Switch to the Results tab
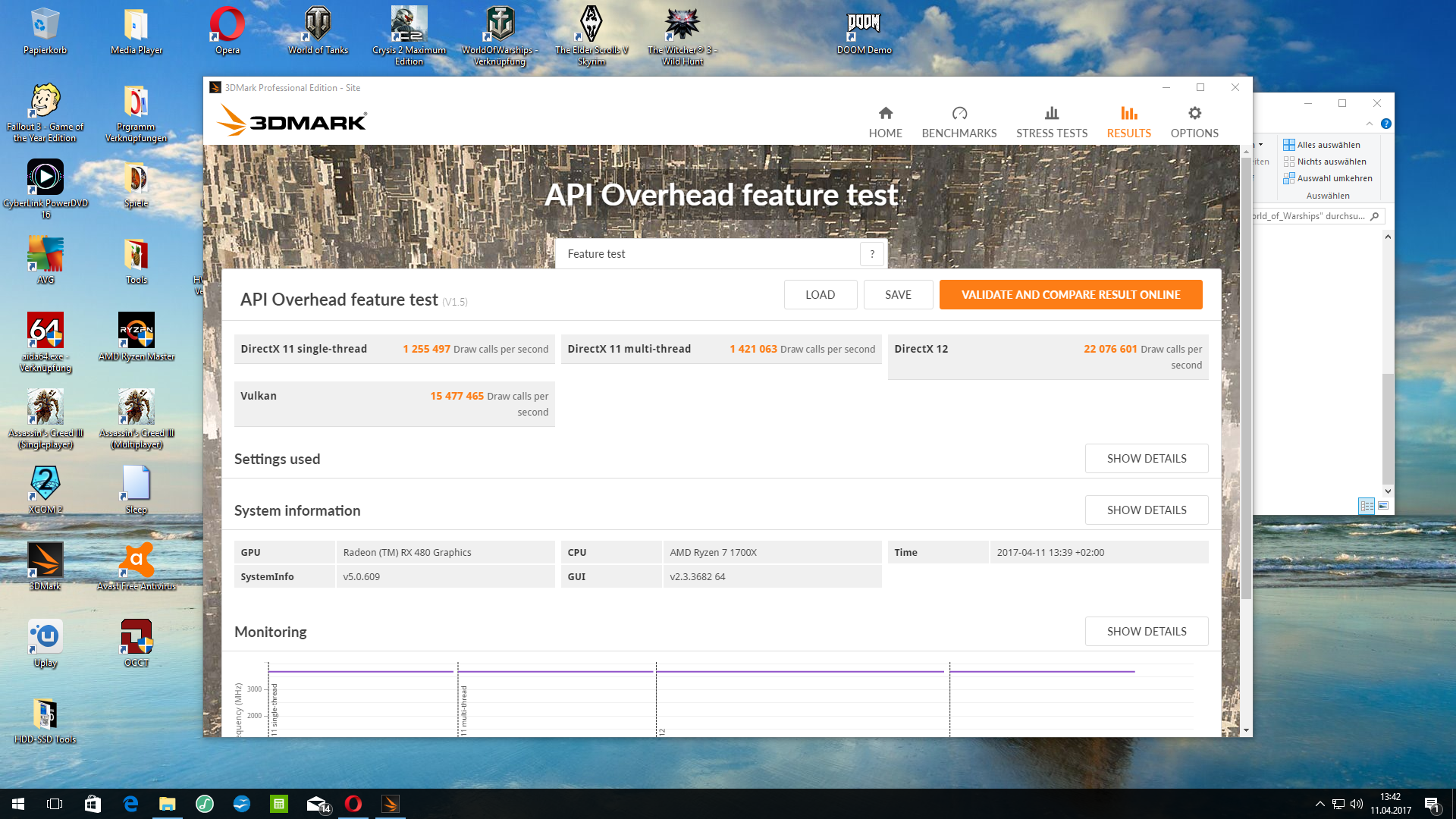The height and width of the screenshot is (819, 1456). click(x=1128, y=122)
